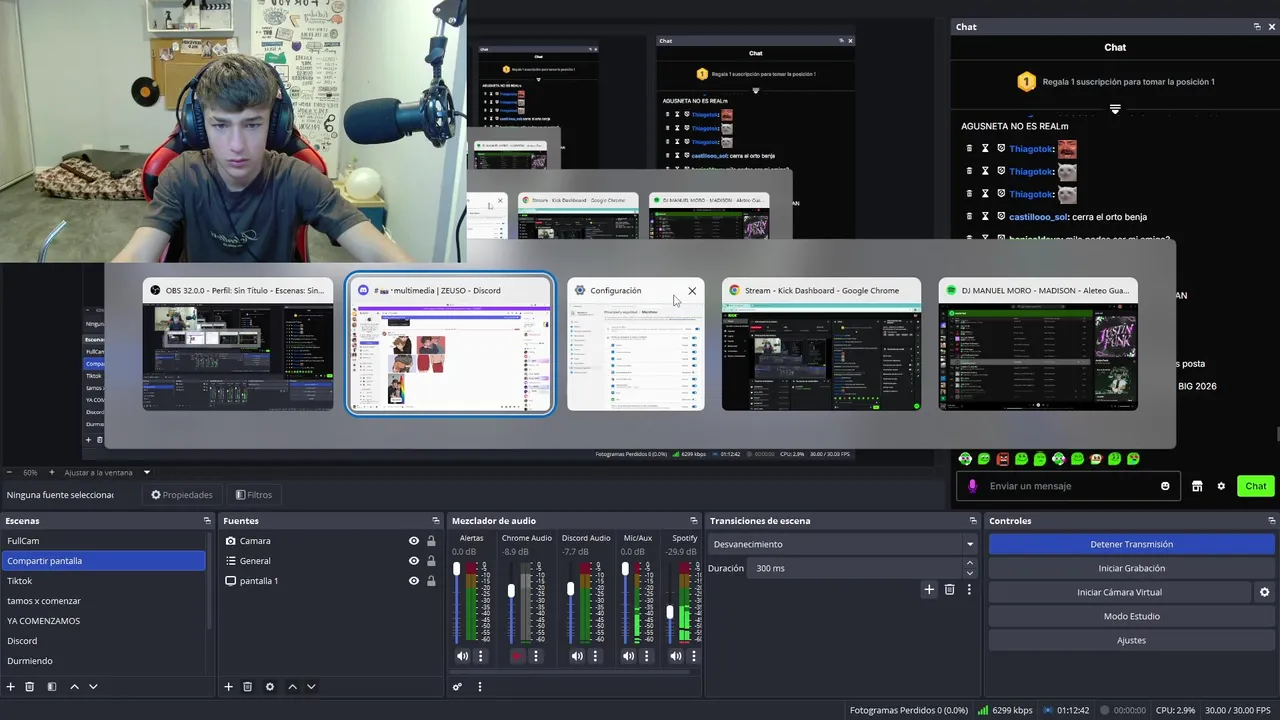Remove selected source with trash icon
Viewport: 1280px width, 720px height.
click(x=248, y=687)
